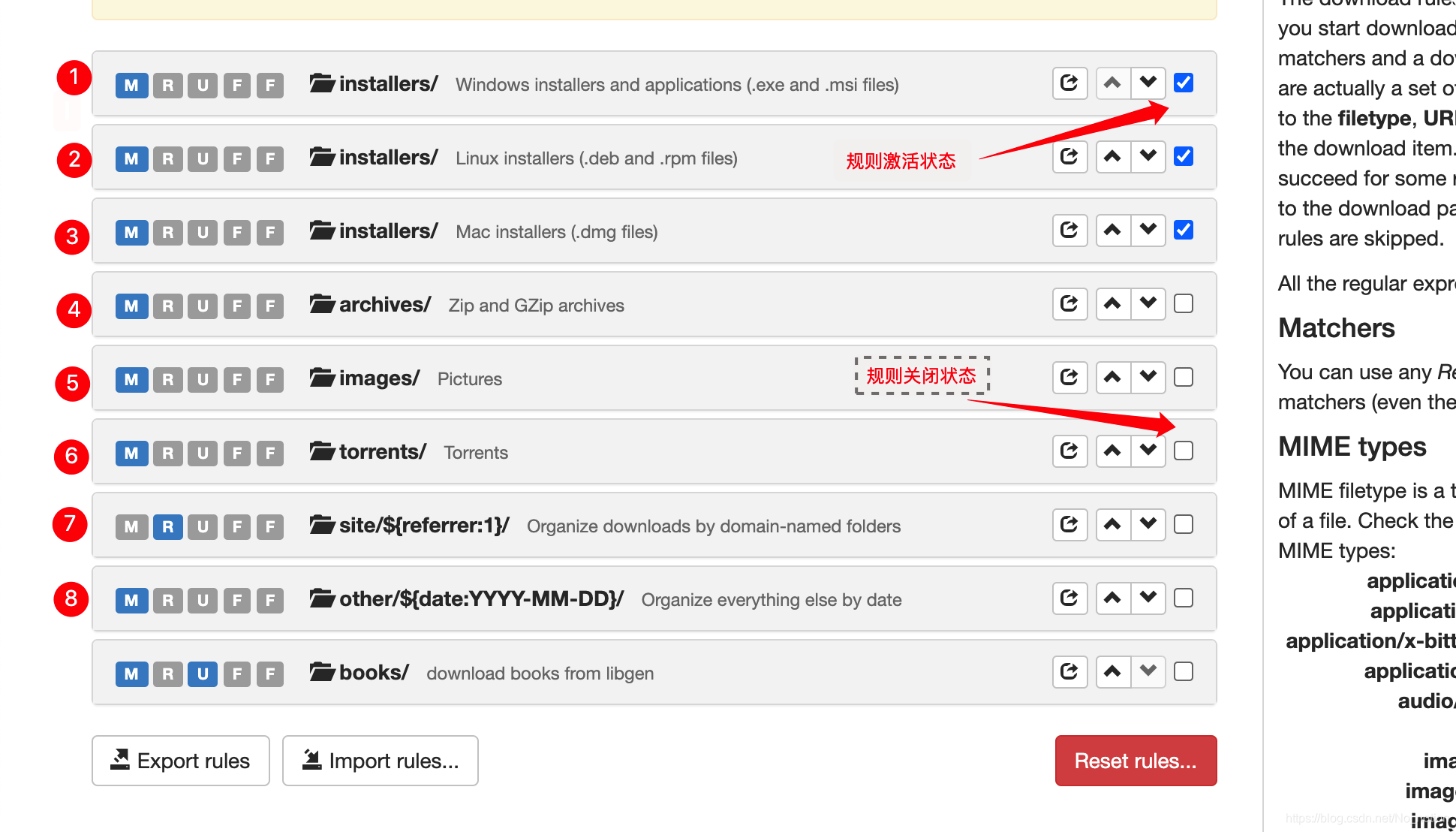Click Import rules... button
1456x832 pixels.
point(380,761)
